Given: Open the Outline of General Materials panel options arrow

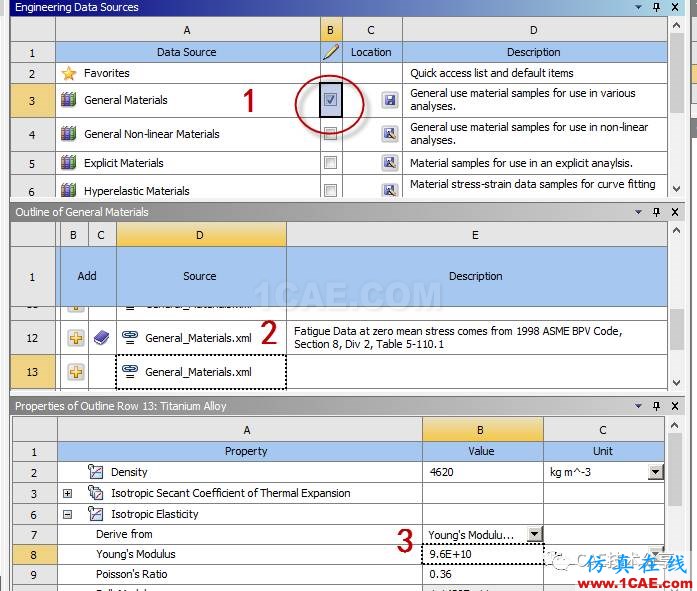Looking at the screenshot, I should click(x=638, y=212).
